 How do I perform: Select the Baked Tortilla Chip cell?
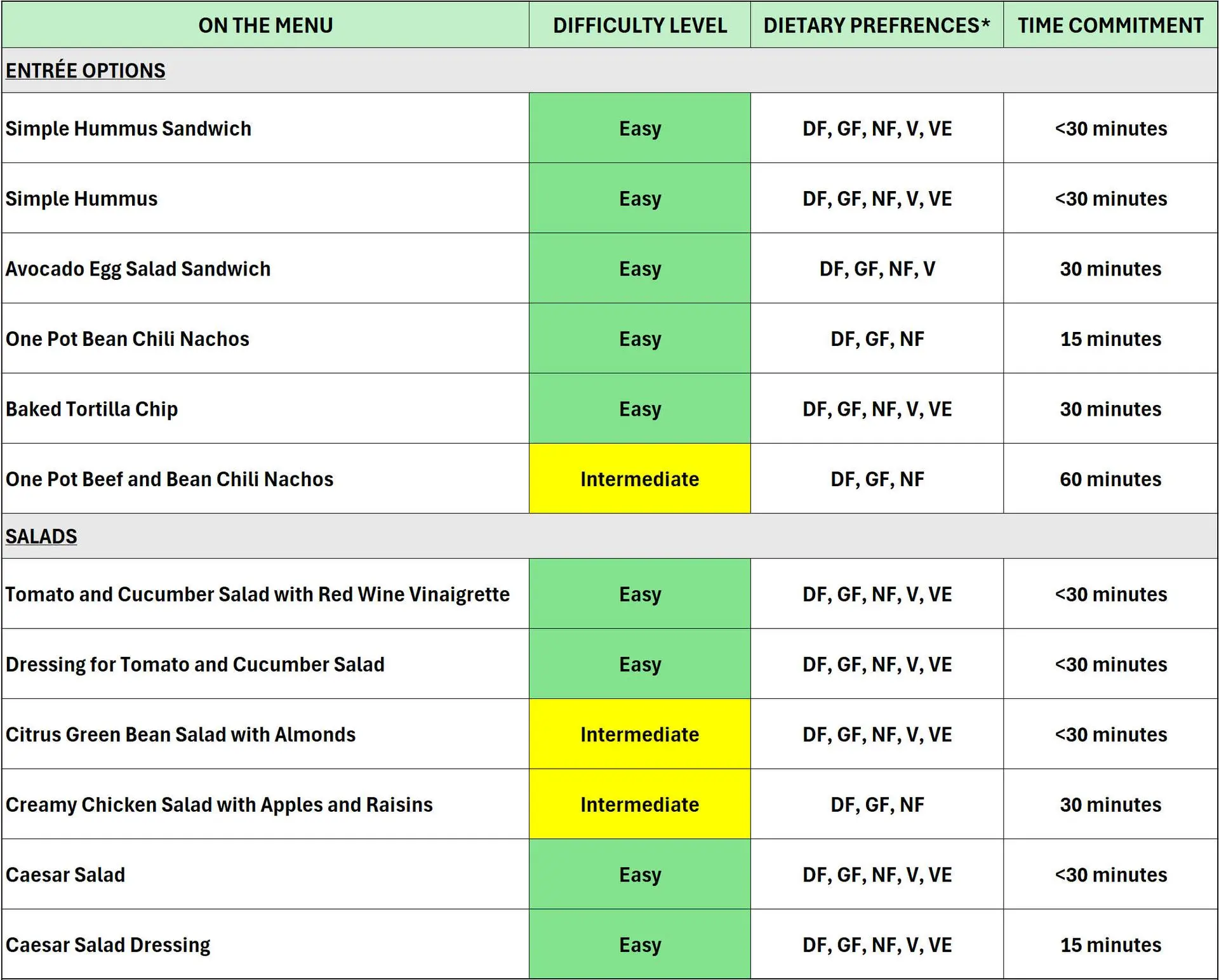point(265,409)
